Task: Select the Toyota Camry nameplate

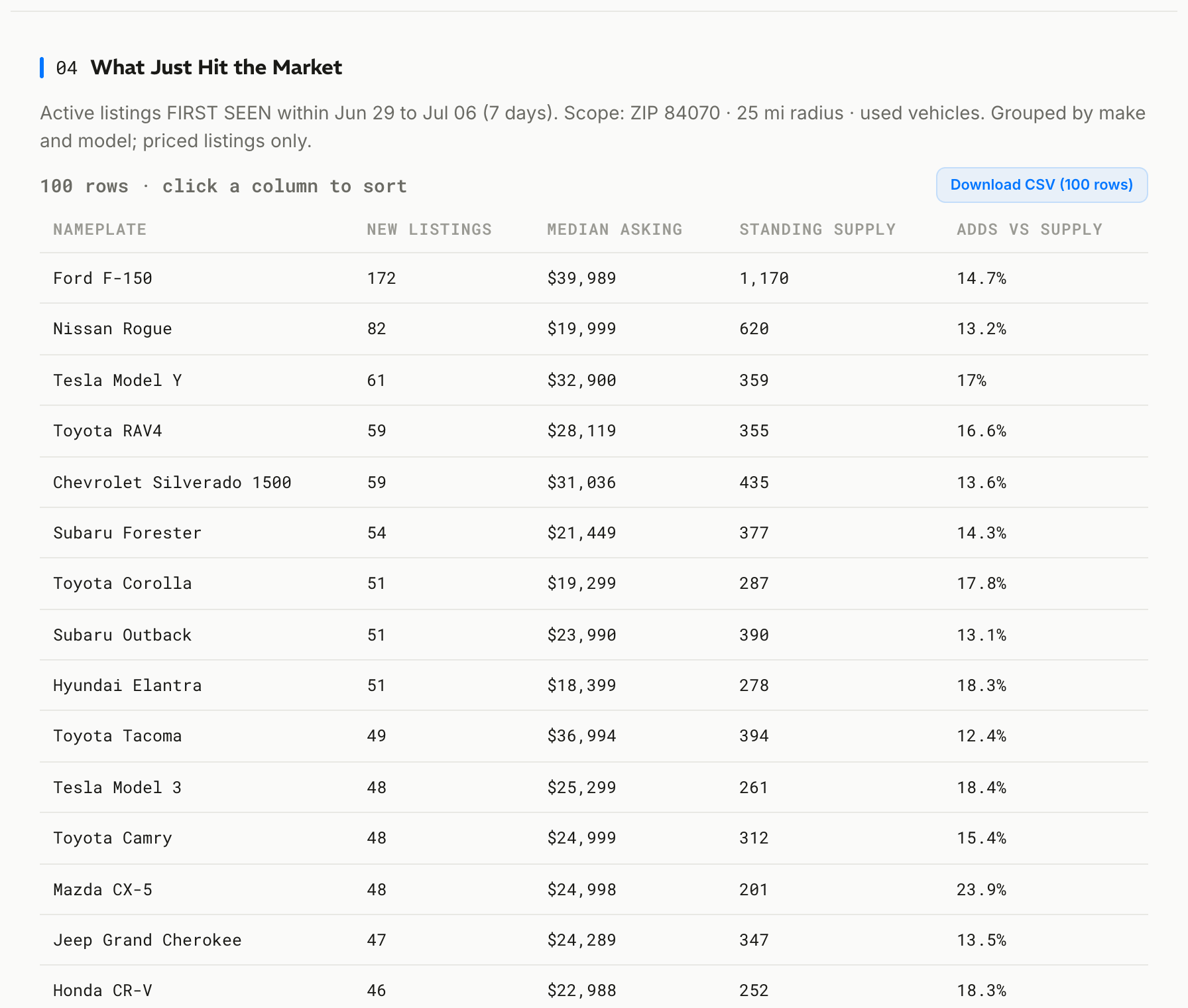Action: coord(113,838)
